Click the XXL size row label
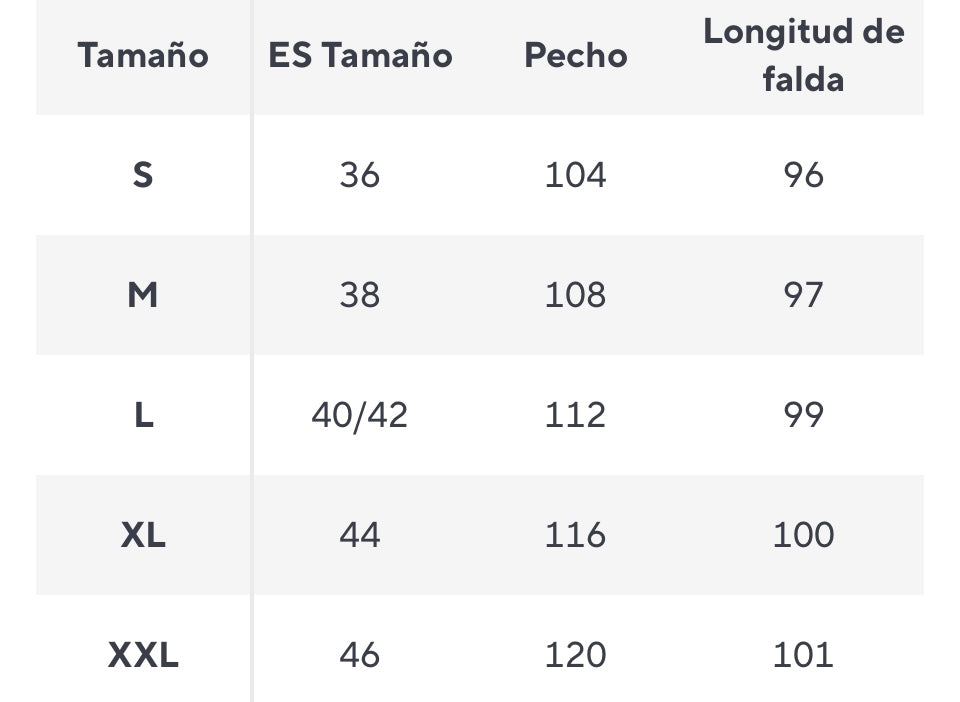The width and height of the screenshot is (960, 702). tap(143, 655)
